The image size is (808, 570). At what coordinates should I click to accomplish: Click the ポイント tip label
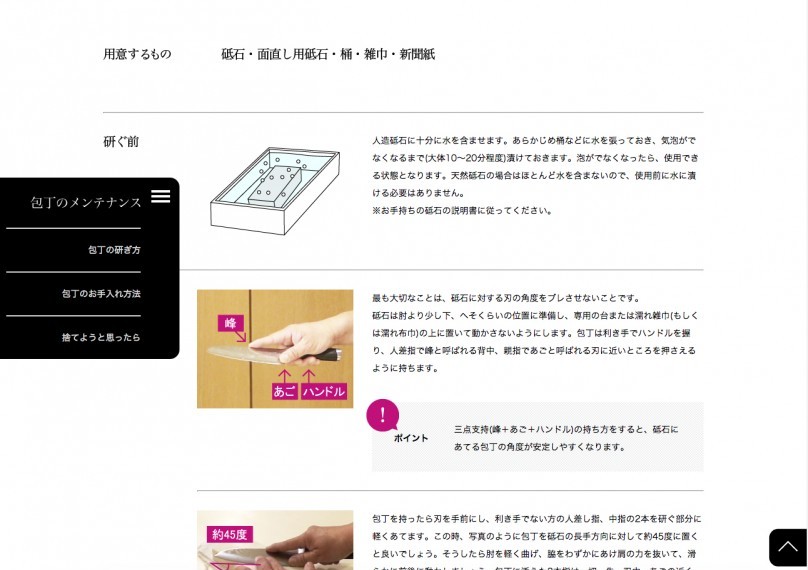point(411,438)
